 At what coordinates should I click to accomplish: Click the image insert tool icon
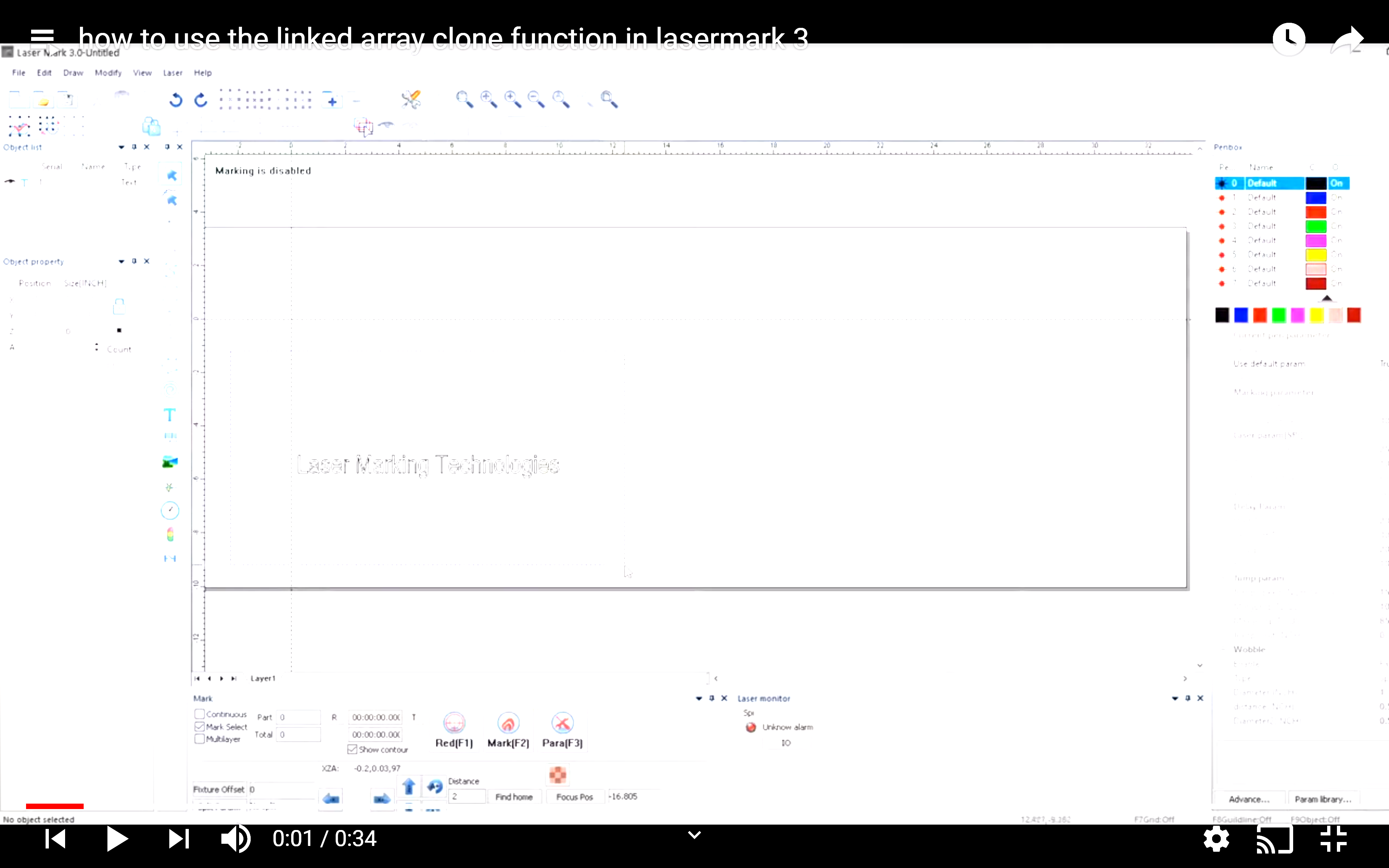click(x=170, y=462)
